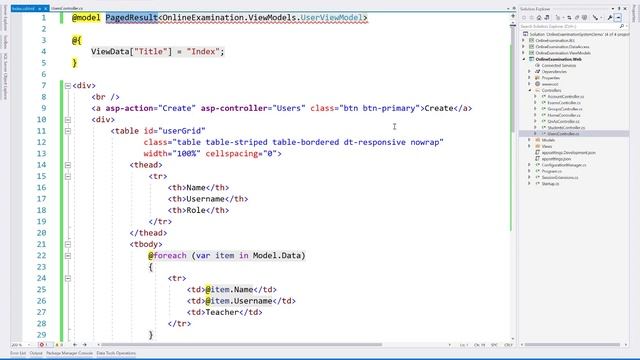Image resolution: width=640 pixels, height=360 pixels.
Task: Close the Index.cshtml editor tab
Action: coord(45,9)
